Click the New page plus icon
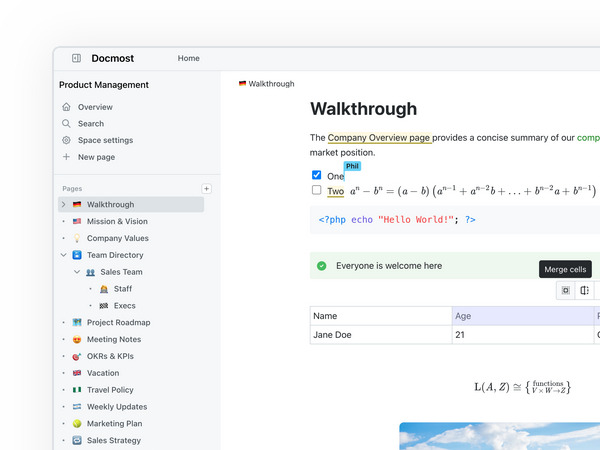The width and height of the screenshot is (600, 450). [66, 157]
